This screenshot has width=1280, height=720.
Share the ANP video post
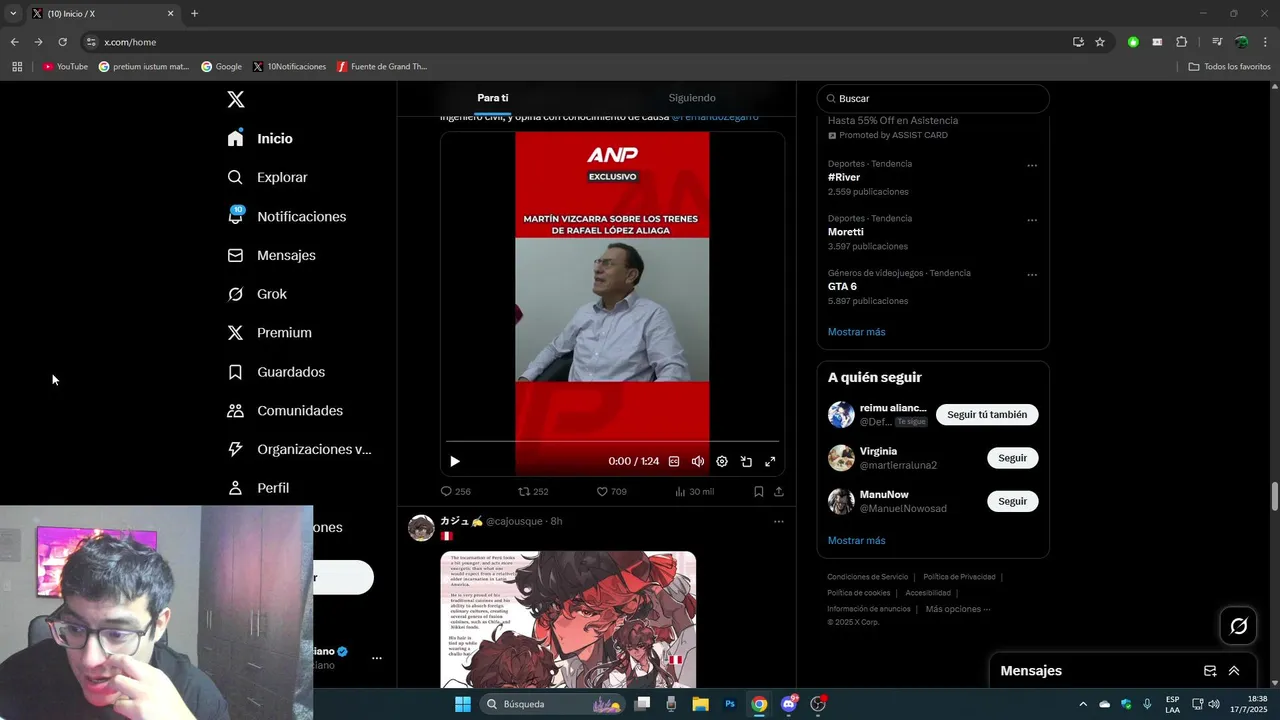(779, 492)
